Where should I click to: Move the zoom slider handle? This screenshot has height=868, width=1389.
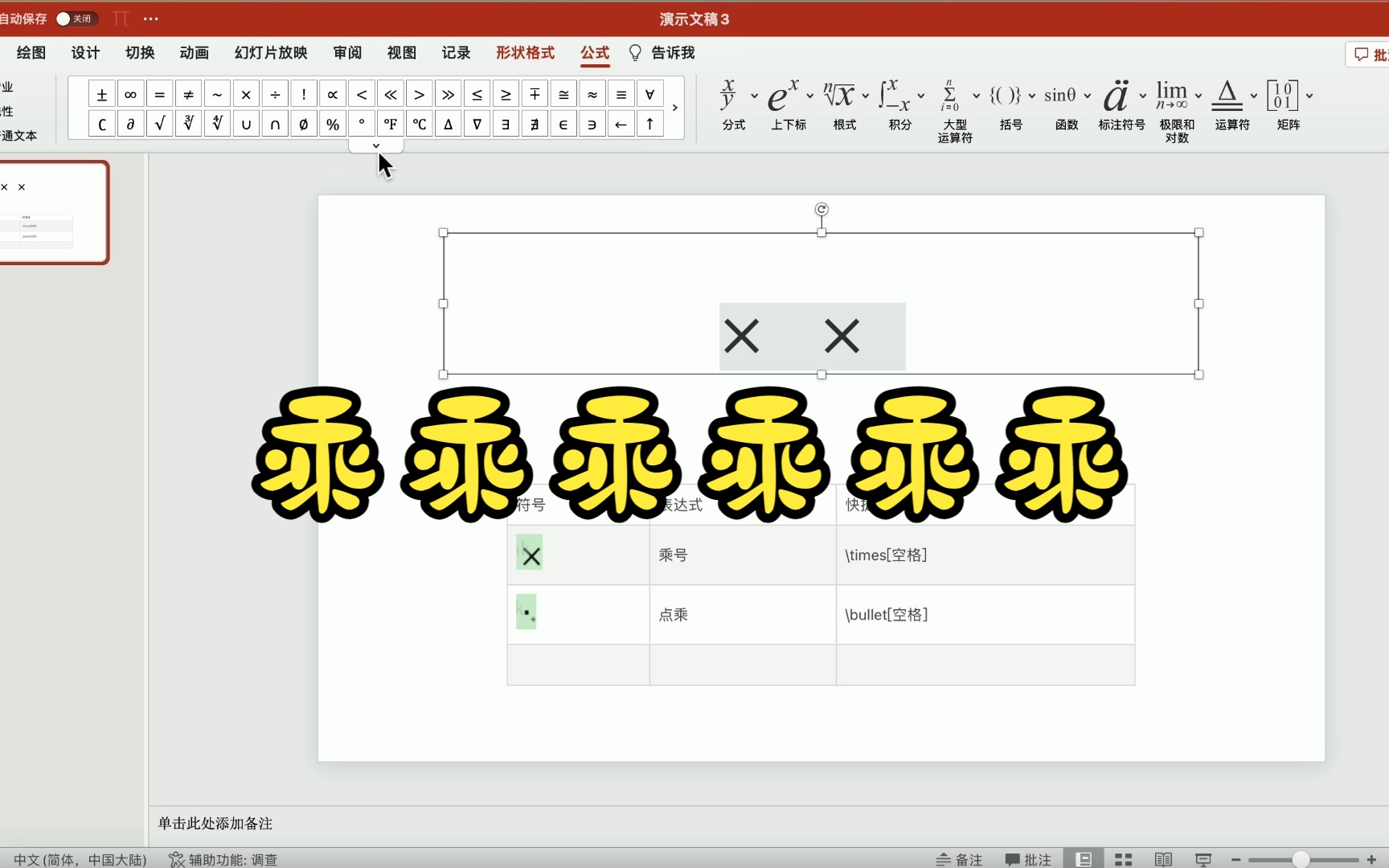(1301, 859)
